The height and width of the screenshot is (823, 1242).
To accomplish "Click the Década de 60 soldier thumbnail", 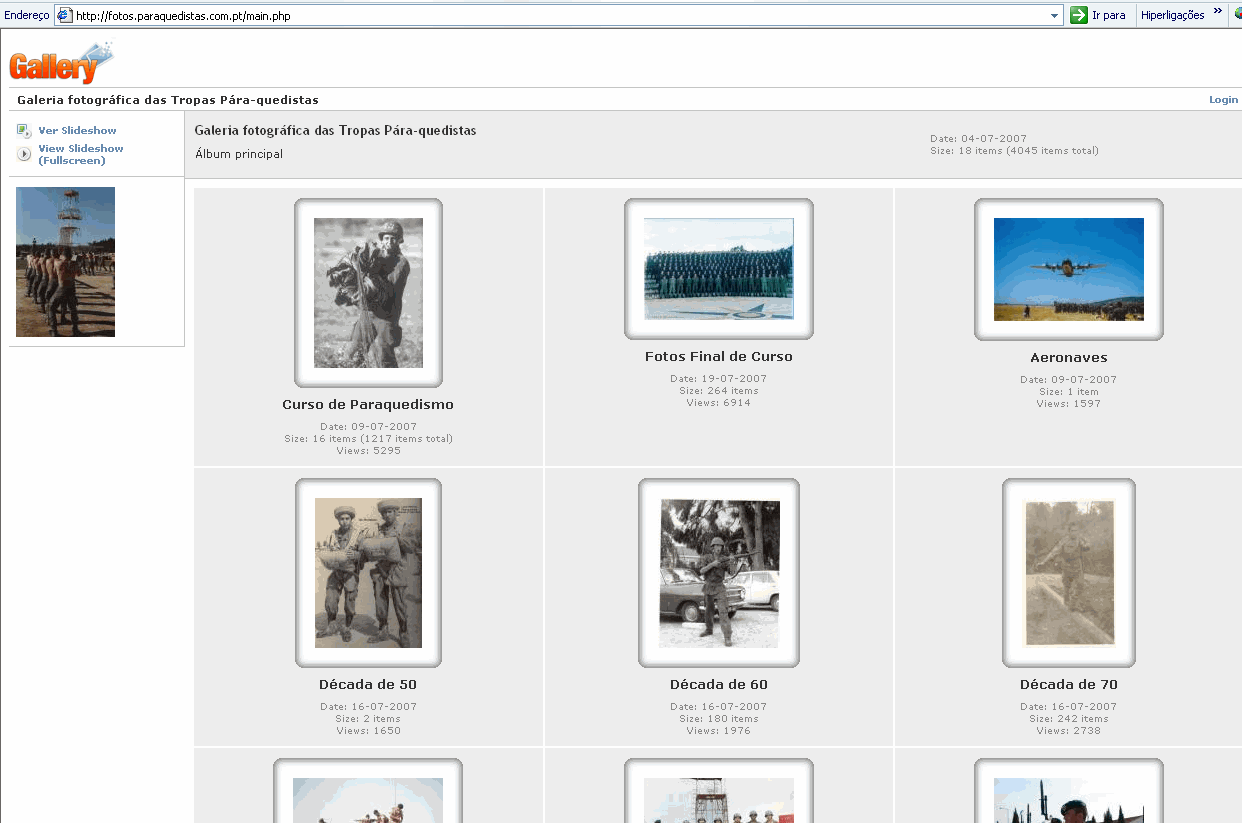I will point(719,573).
